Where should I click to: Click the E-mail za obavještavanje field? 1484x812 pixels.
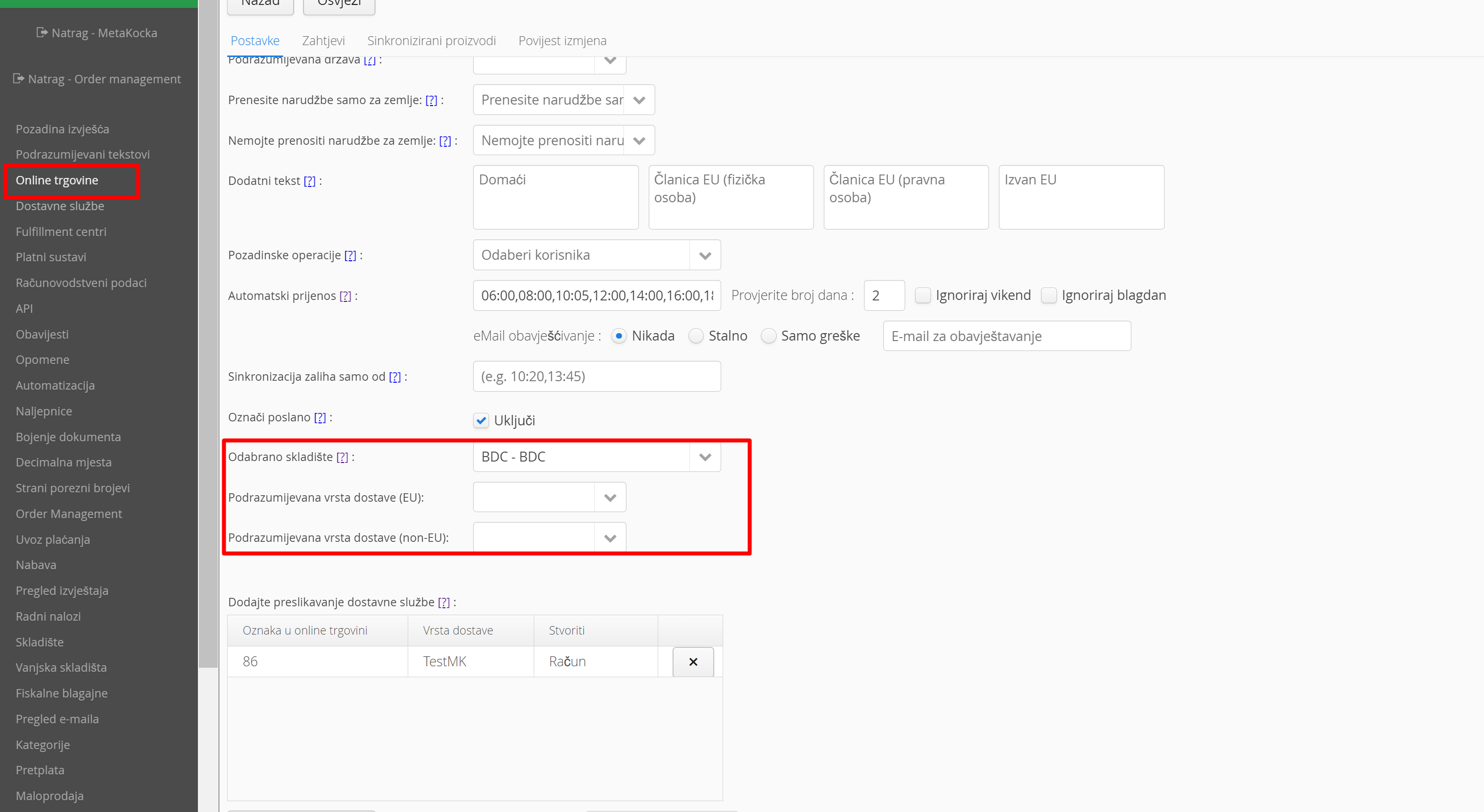click(x=1006, y=336)
